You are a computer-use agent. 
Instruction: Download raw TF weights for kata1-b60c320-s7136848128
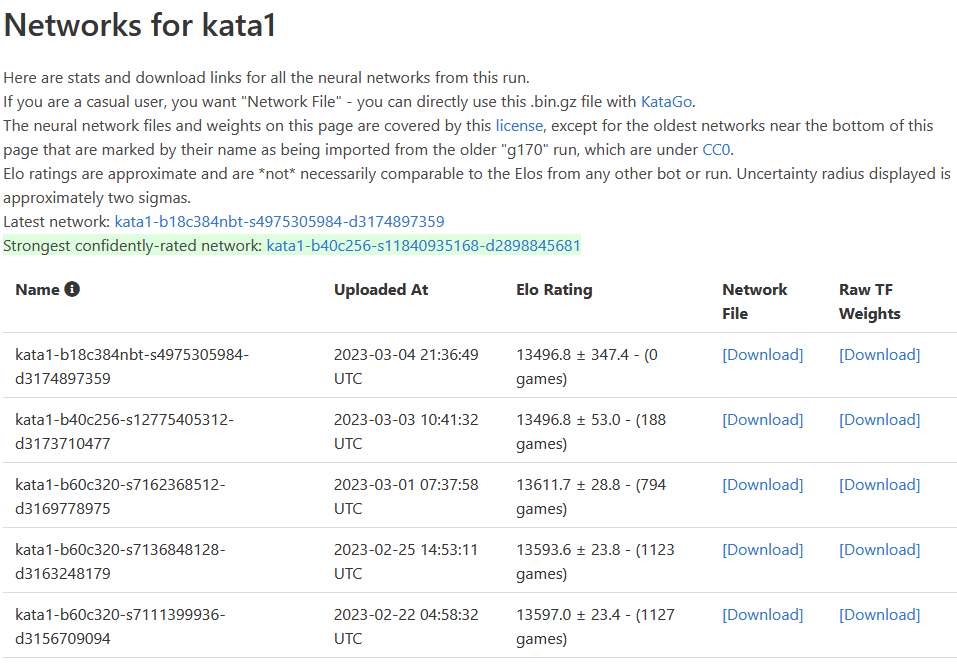click(x=879, y=550)
